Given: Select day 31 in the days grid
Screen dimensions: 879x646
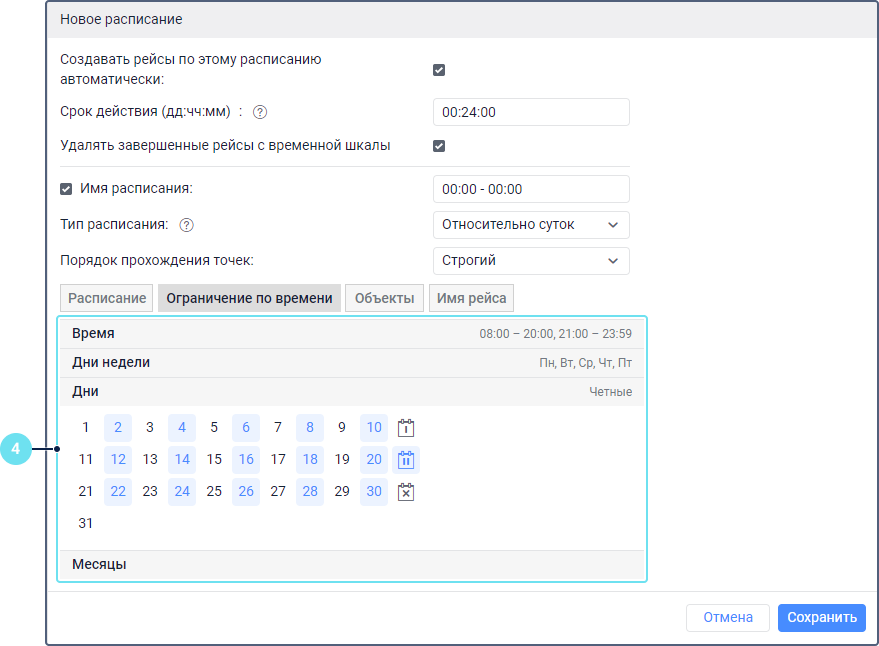Looking at the screenshot, I should click(x=86, y=523).
